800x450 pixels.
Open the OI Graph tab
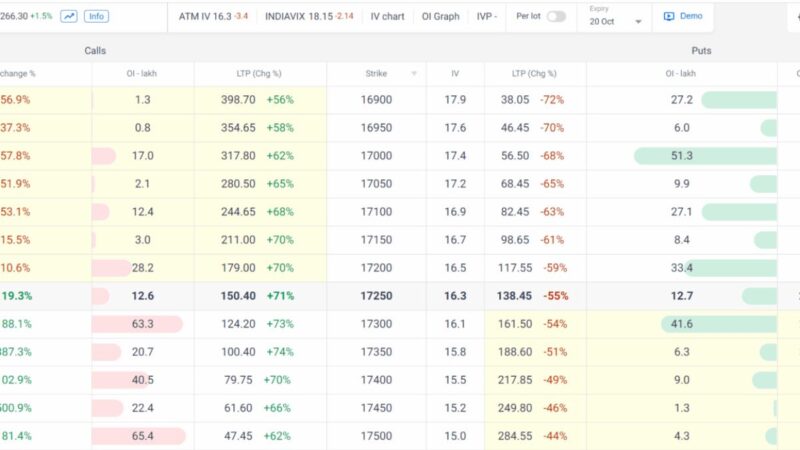[440, 16]
